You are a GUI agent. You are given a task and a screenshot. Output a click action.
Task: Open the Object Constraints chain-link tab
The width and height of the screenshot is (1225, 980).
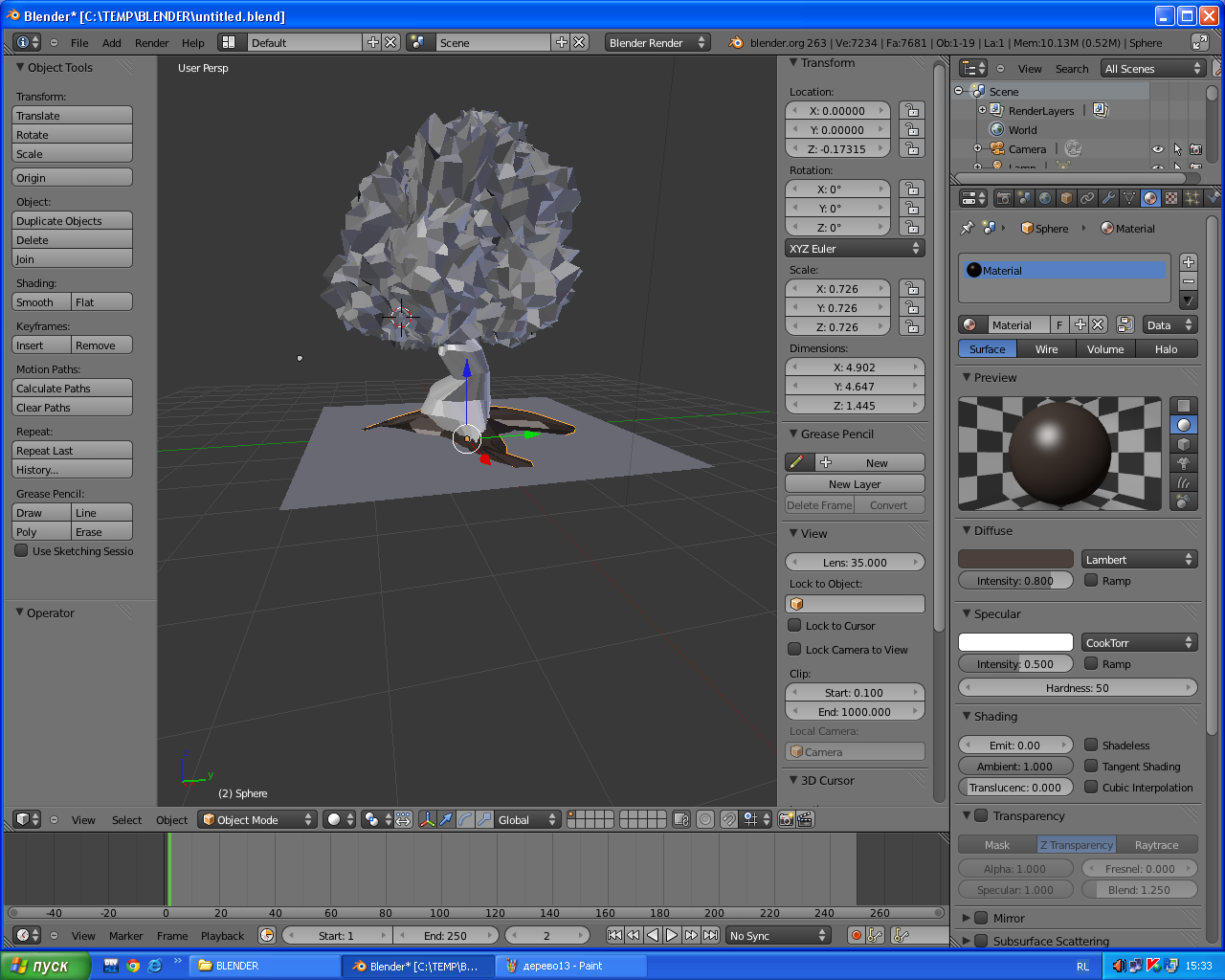(x=1087, y=198)
